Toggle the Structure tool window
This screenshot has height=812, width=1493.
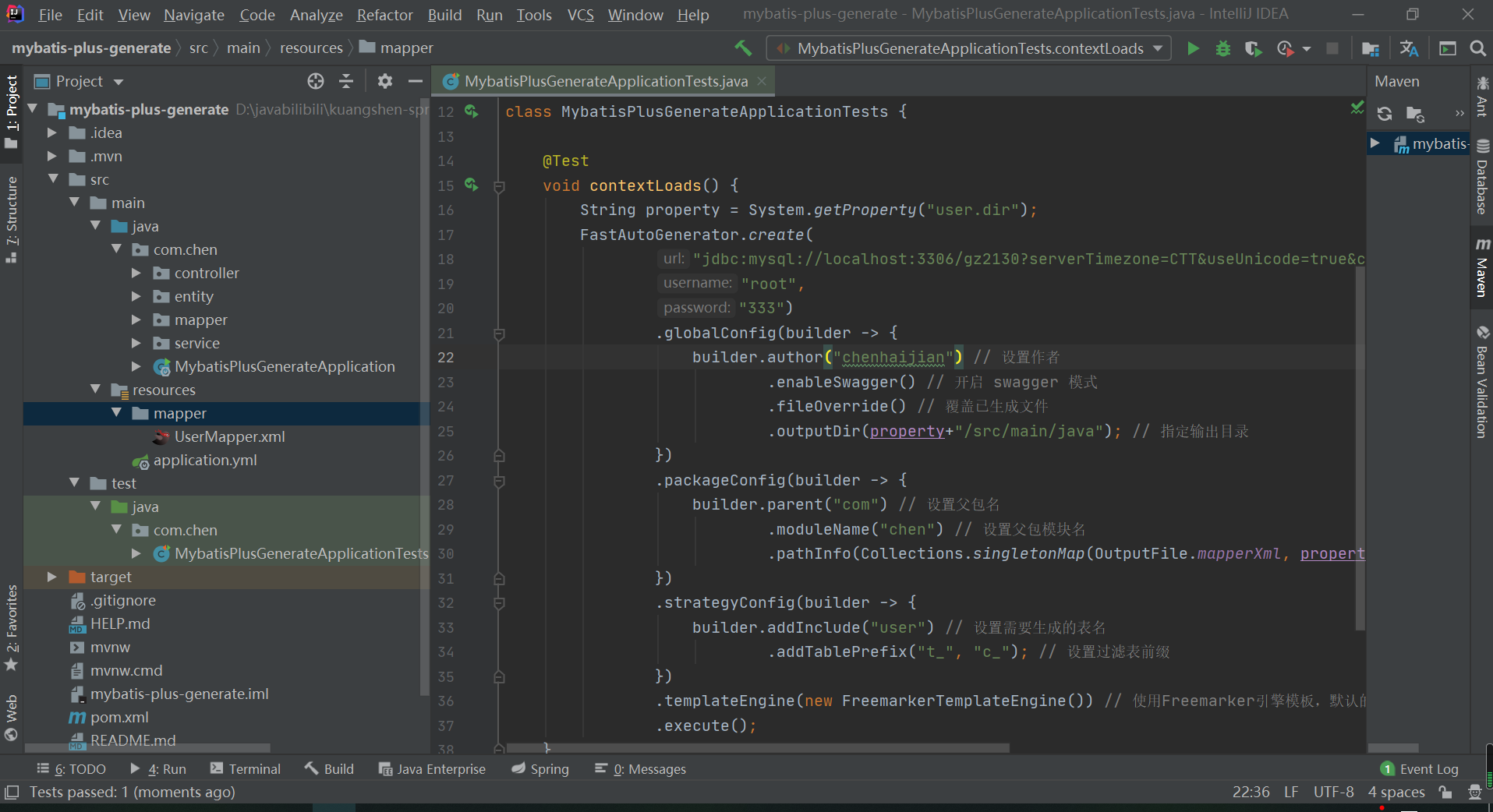11,221
